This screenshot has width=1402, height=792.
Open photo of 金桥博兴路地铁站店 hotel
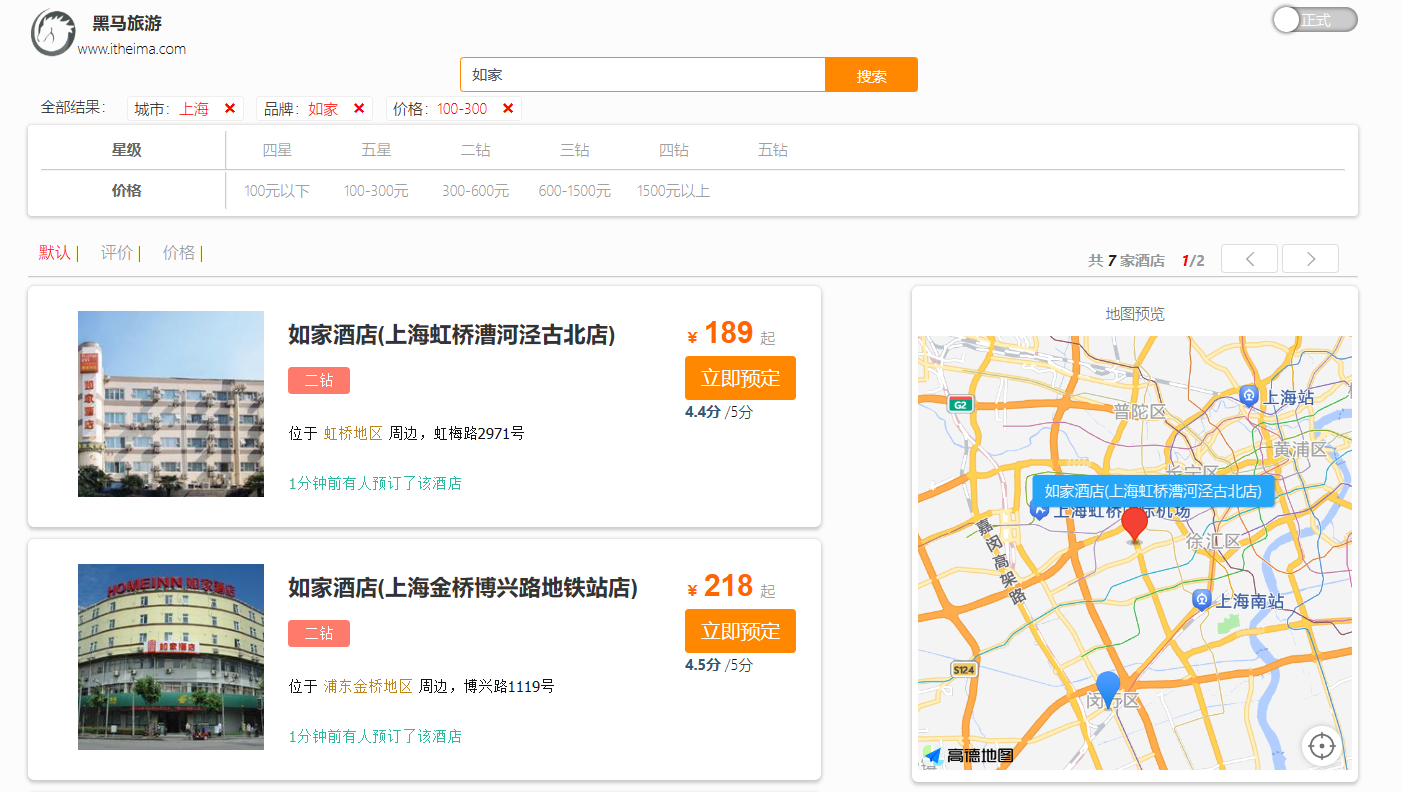tap(171, 657)
